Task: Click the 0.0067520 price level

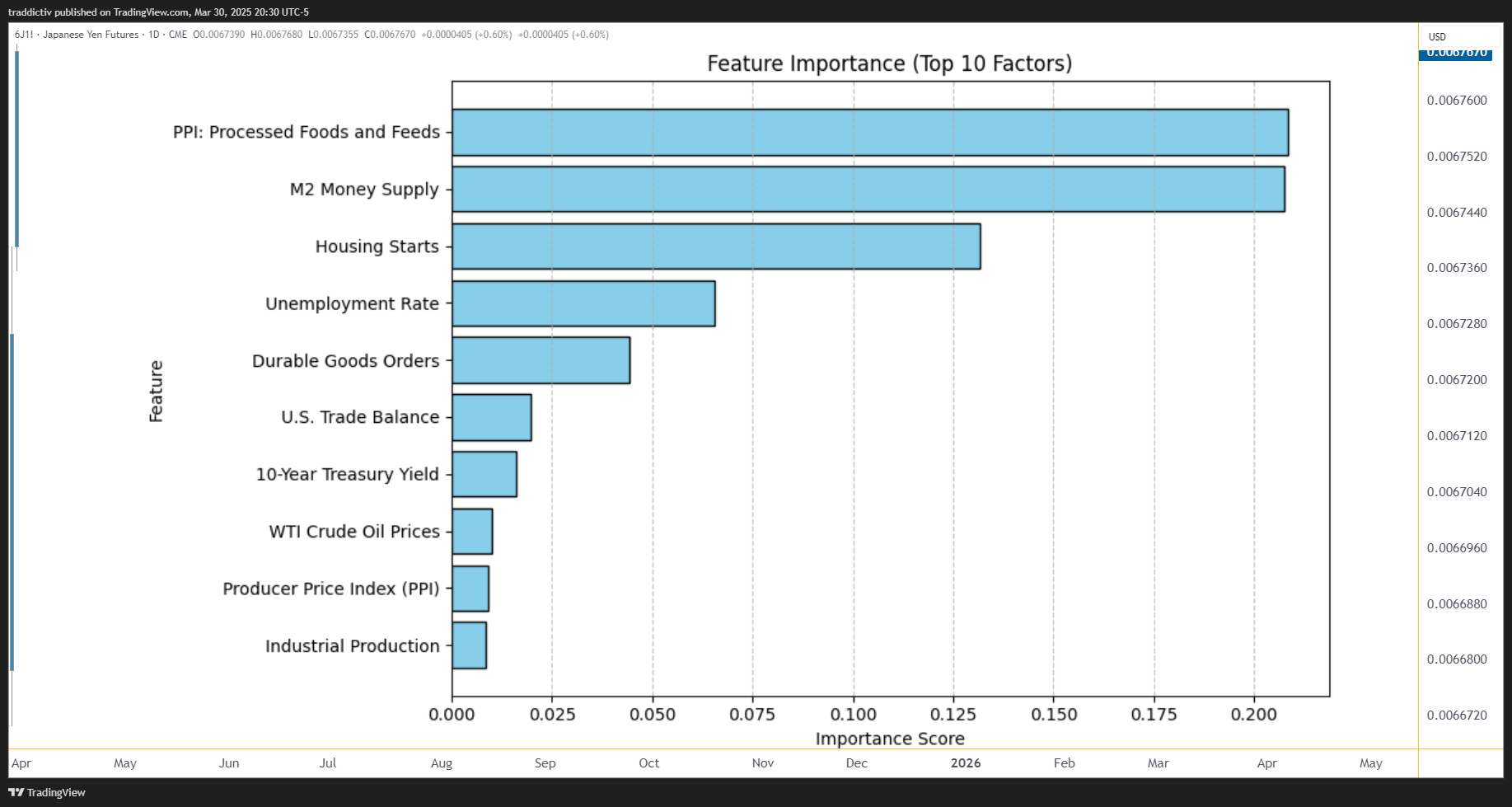Action: [1457, 157]
